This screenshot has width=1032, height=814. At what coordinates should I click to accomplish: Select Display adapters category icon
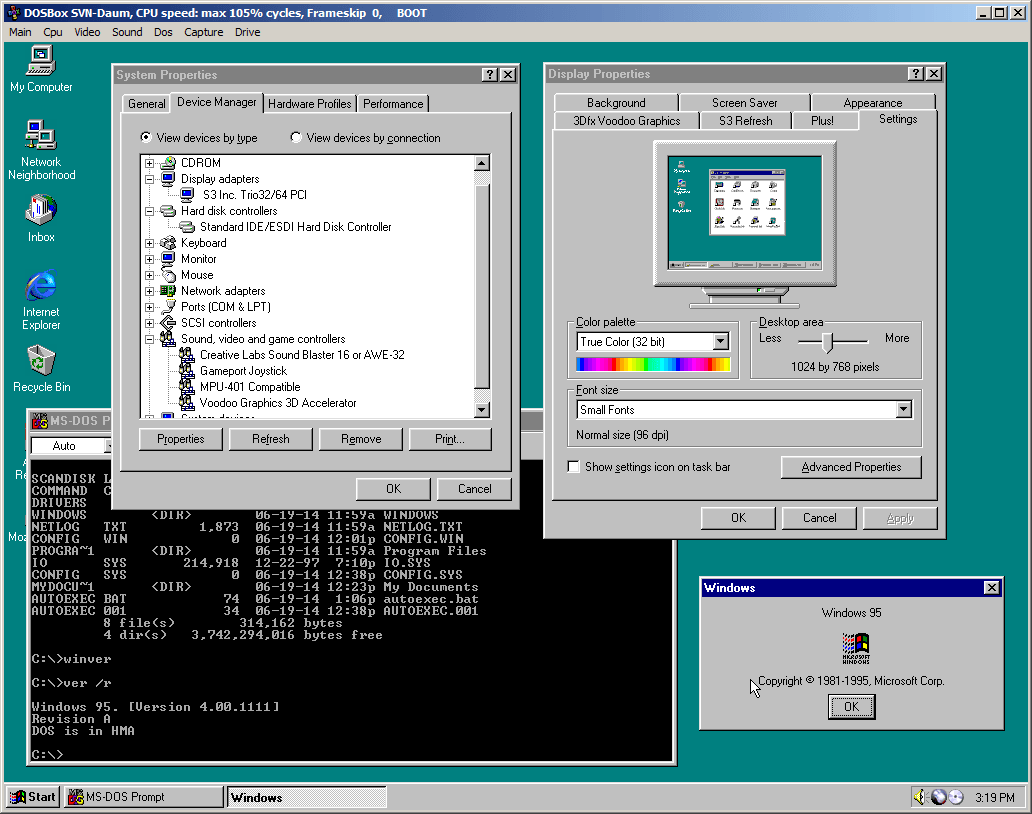coord(168,179)
